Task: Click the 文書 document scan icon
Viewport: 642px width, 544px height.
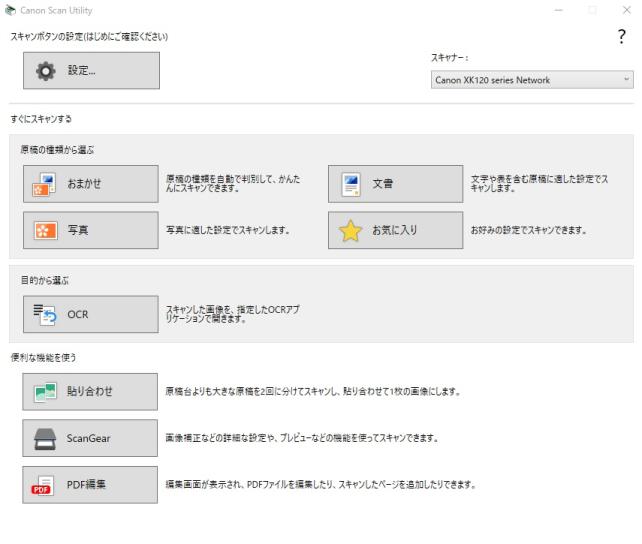Action: 351,184
